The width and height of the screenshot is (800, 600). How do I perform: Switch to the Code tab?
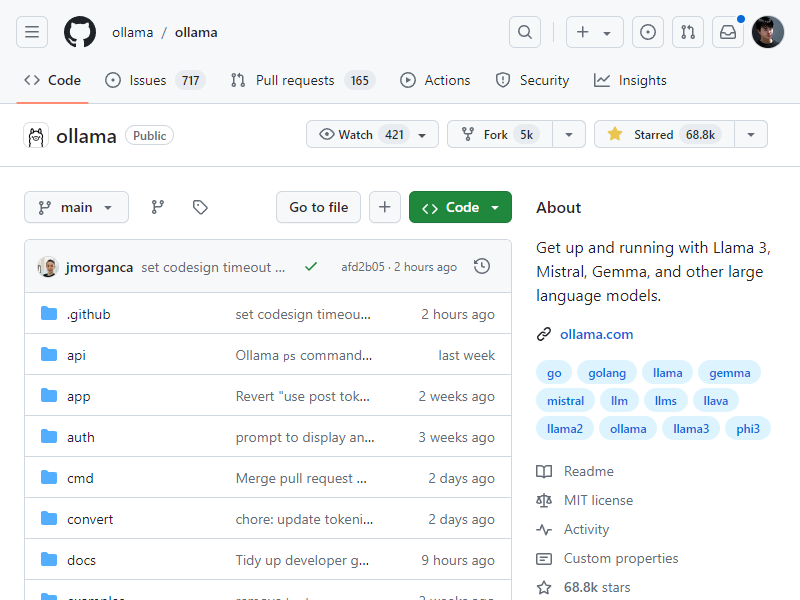coord(53,80)
